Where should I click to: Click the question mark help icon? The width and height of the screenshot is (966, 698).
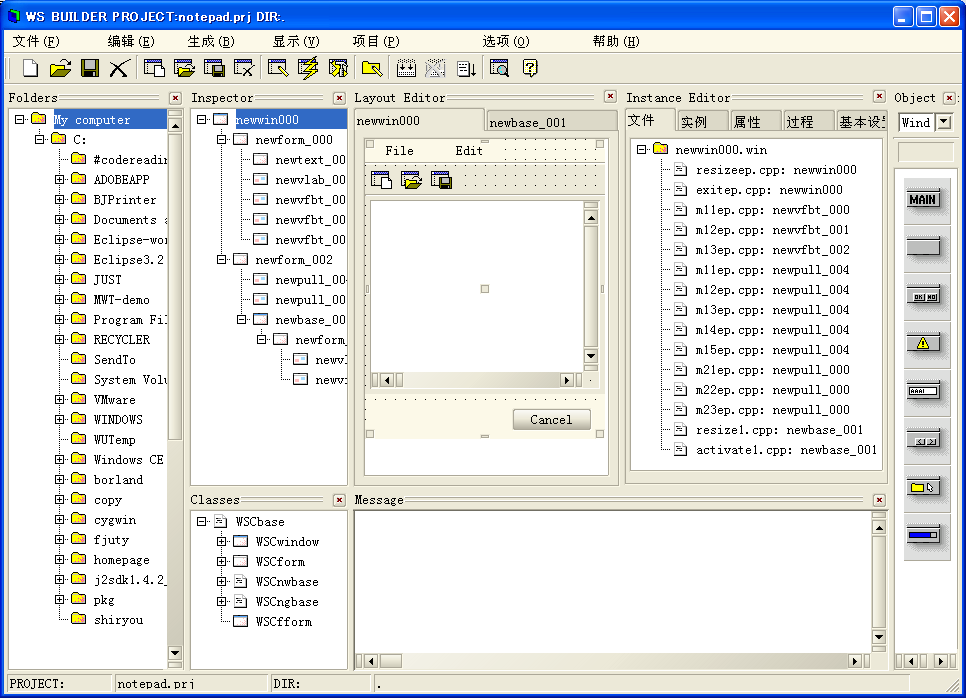pyautogui.click(x=530, y=68)
